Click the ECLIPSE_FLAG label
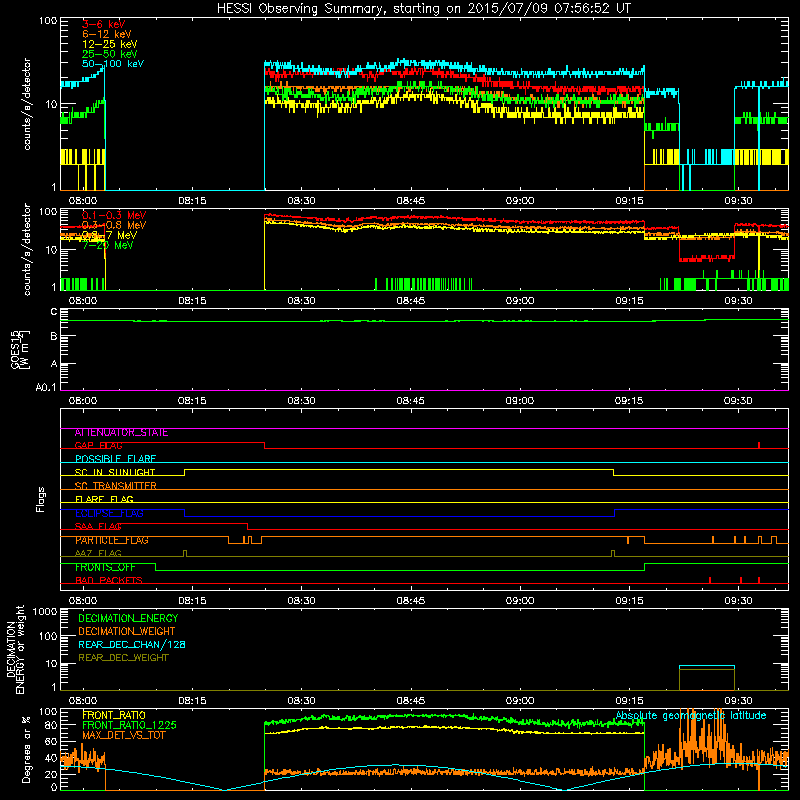This screenshot has height=800, width=800. (109, 513)
